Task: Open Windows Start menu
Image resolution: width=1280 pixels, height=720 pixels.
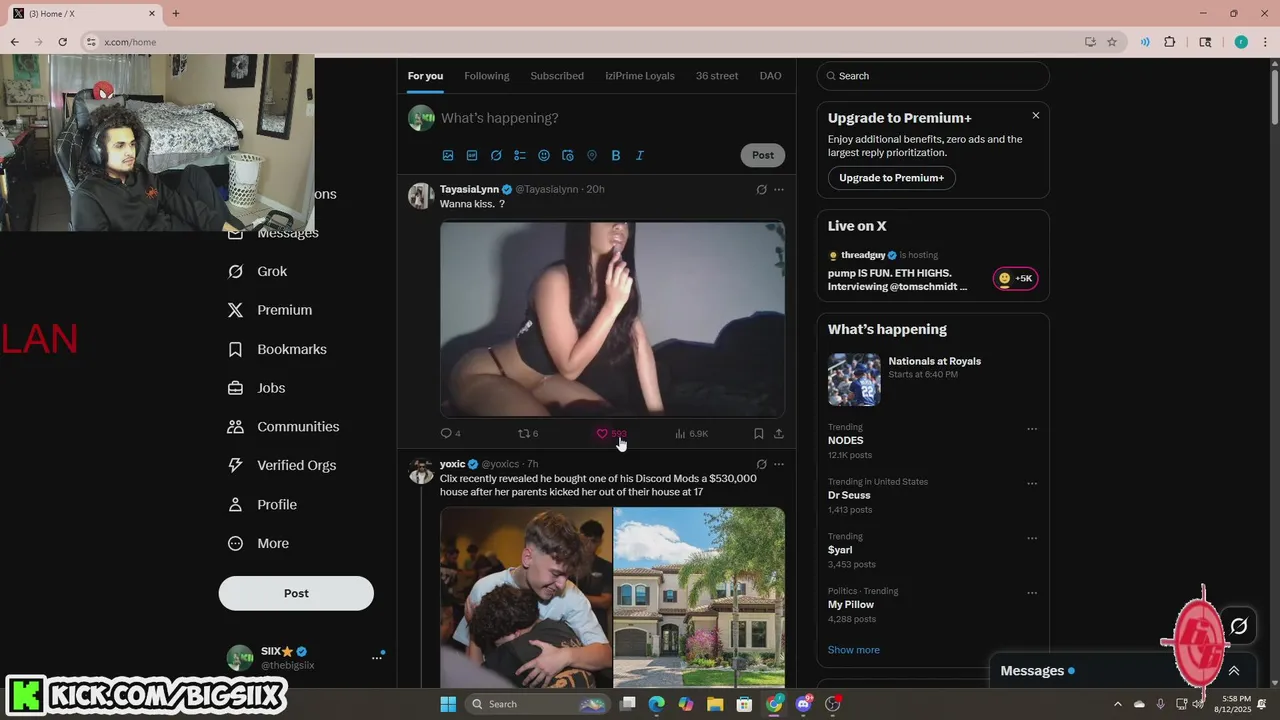Action: click(448, 704)
